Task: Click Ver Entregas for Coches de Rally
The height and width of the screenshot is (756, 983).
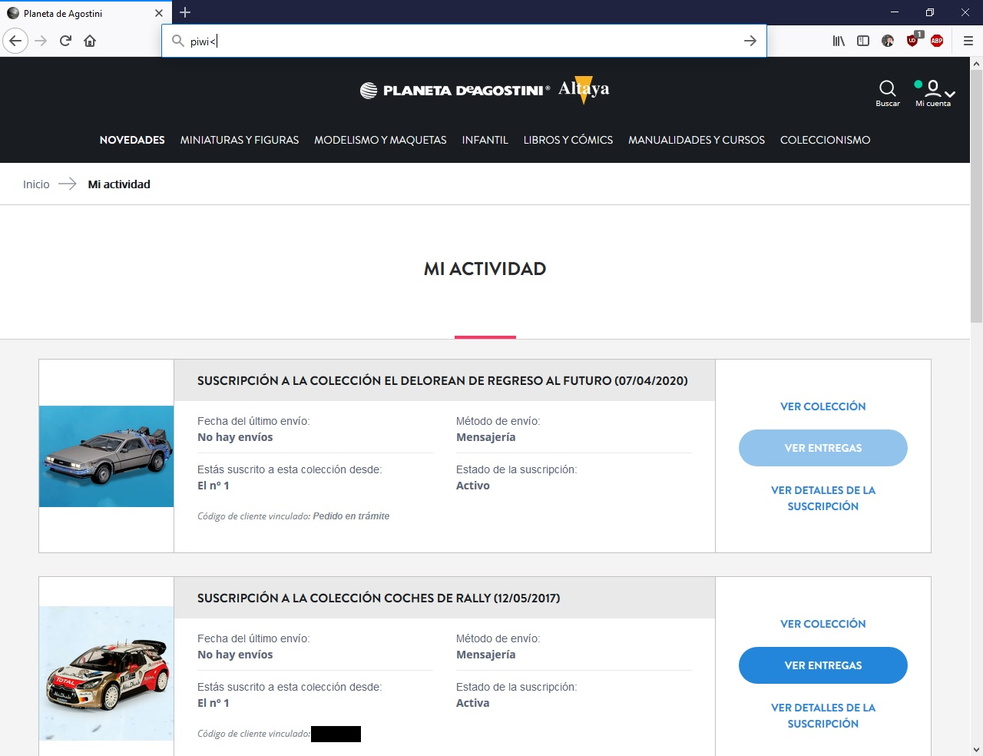Action: 823,665
